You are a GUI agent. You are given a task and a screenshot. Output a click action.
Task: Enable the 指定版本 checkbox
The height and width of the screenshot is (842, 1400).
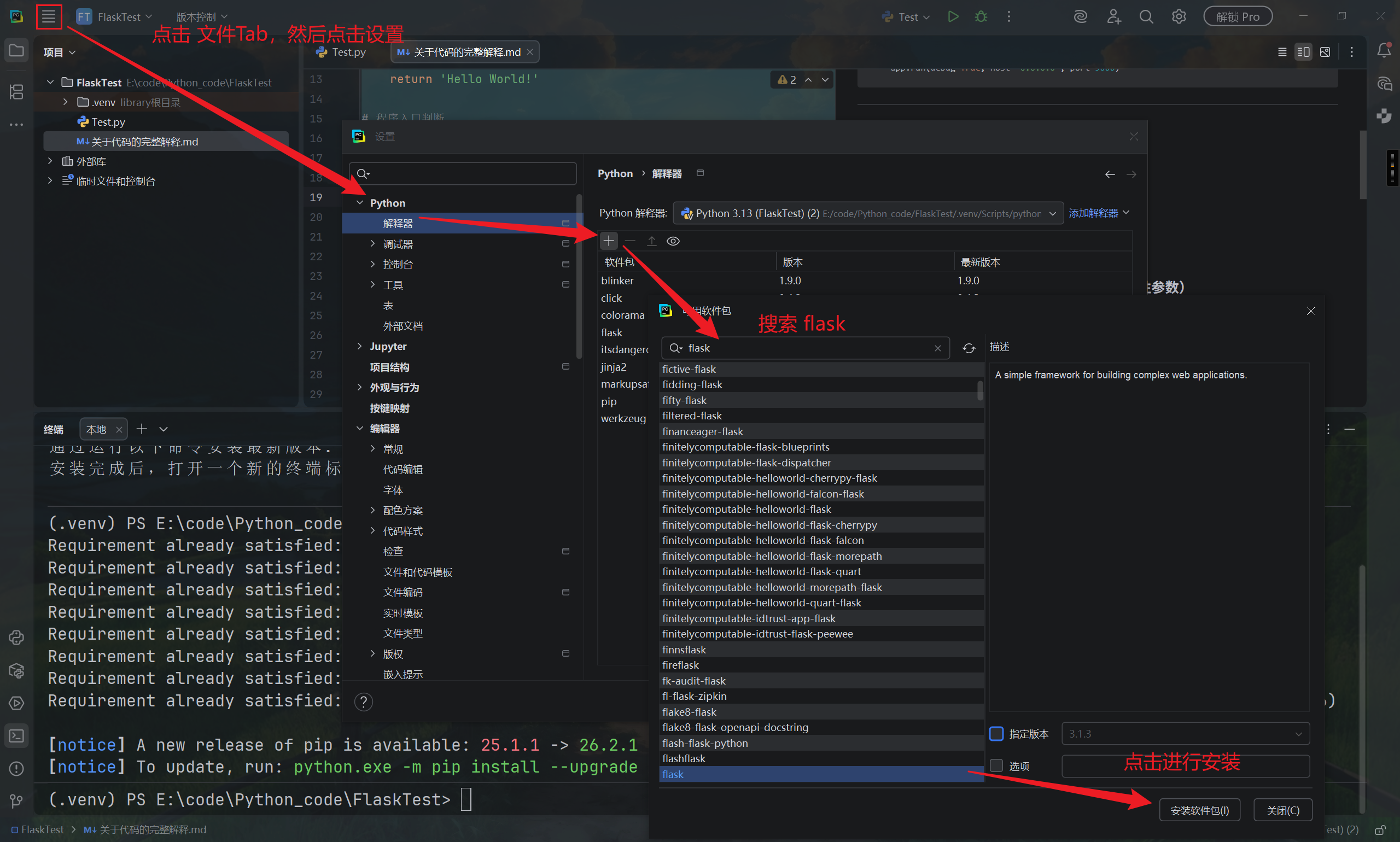click(x=996, y=734)
